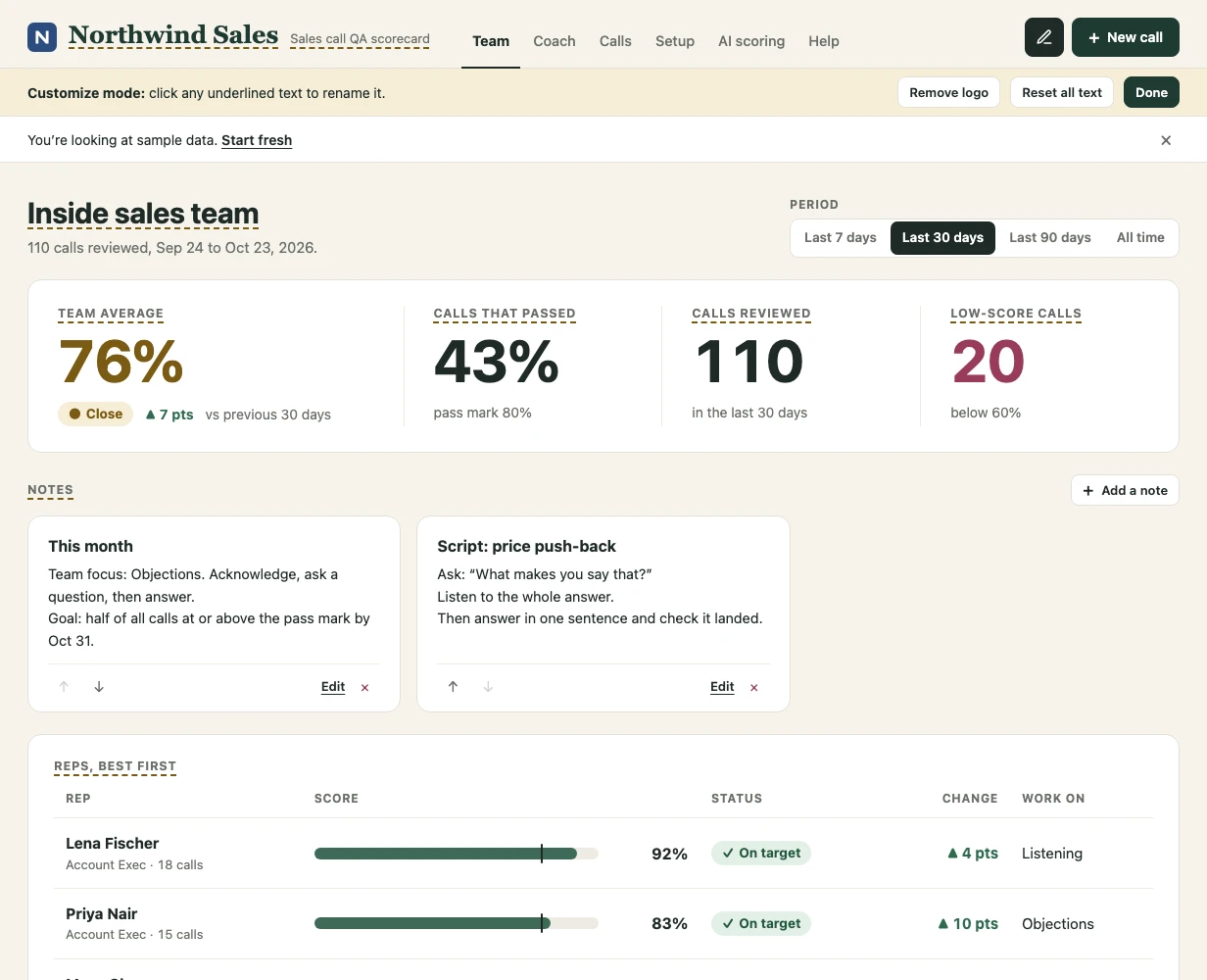
Task: Rename the Northwind Sales title
Action: pos(173,35)
